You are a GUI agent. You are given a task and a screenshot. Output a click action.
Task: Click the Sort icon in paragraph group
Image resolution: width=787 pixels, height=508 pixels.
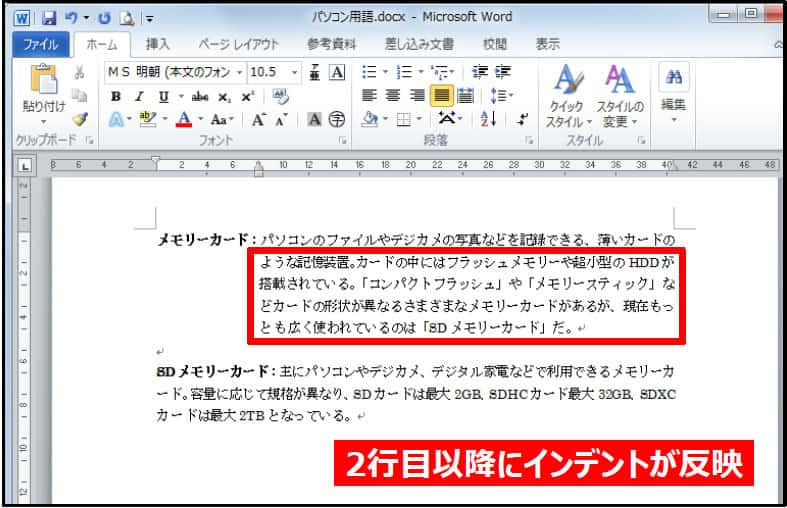coord(489,118)
